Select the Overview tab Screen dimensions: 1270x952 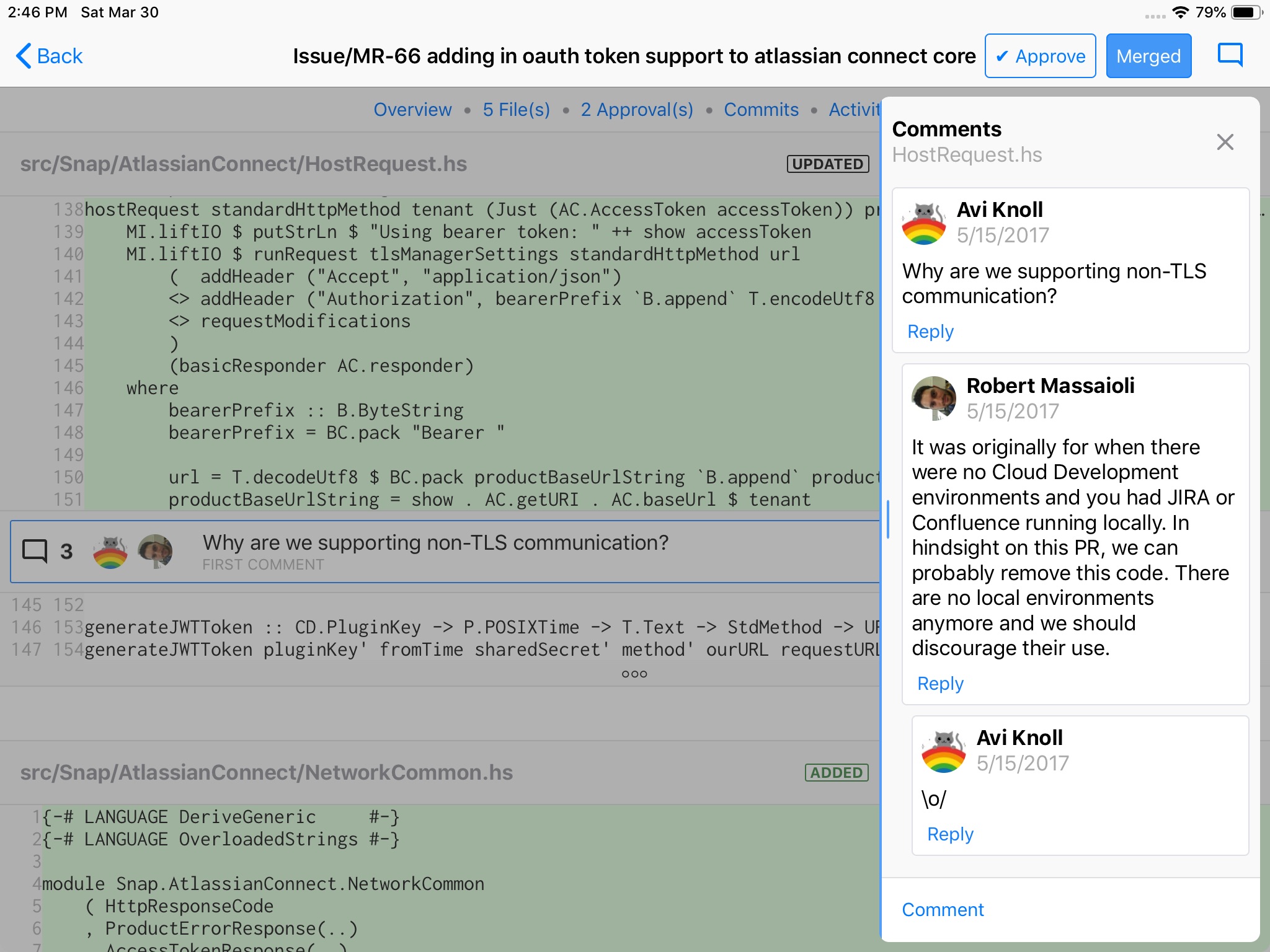pyautogui.click(x=413, y=108)
